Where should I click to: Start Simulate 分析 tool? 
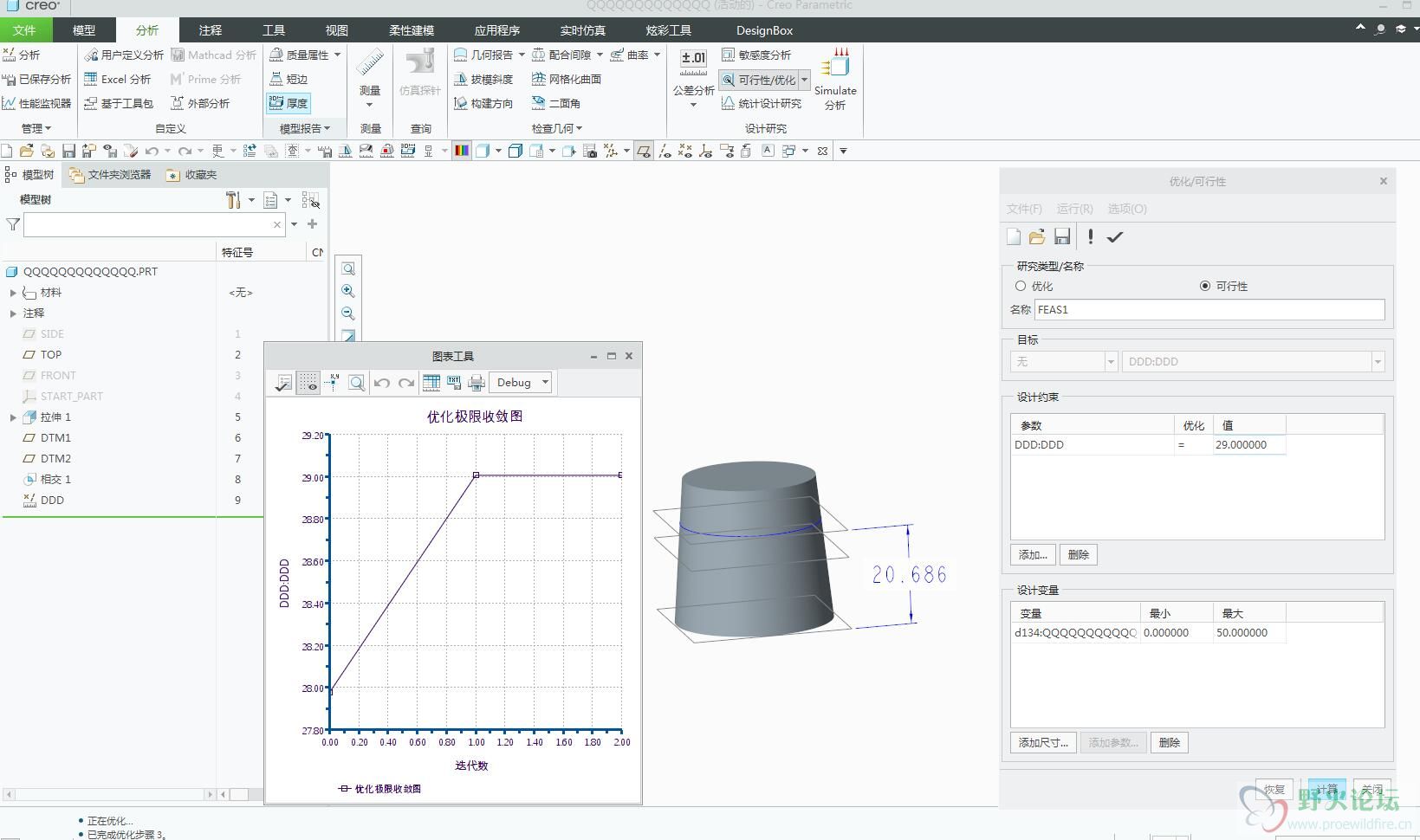click(835, 78)
